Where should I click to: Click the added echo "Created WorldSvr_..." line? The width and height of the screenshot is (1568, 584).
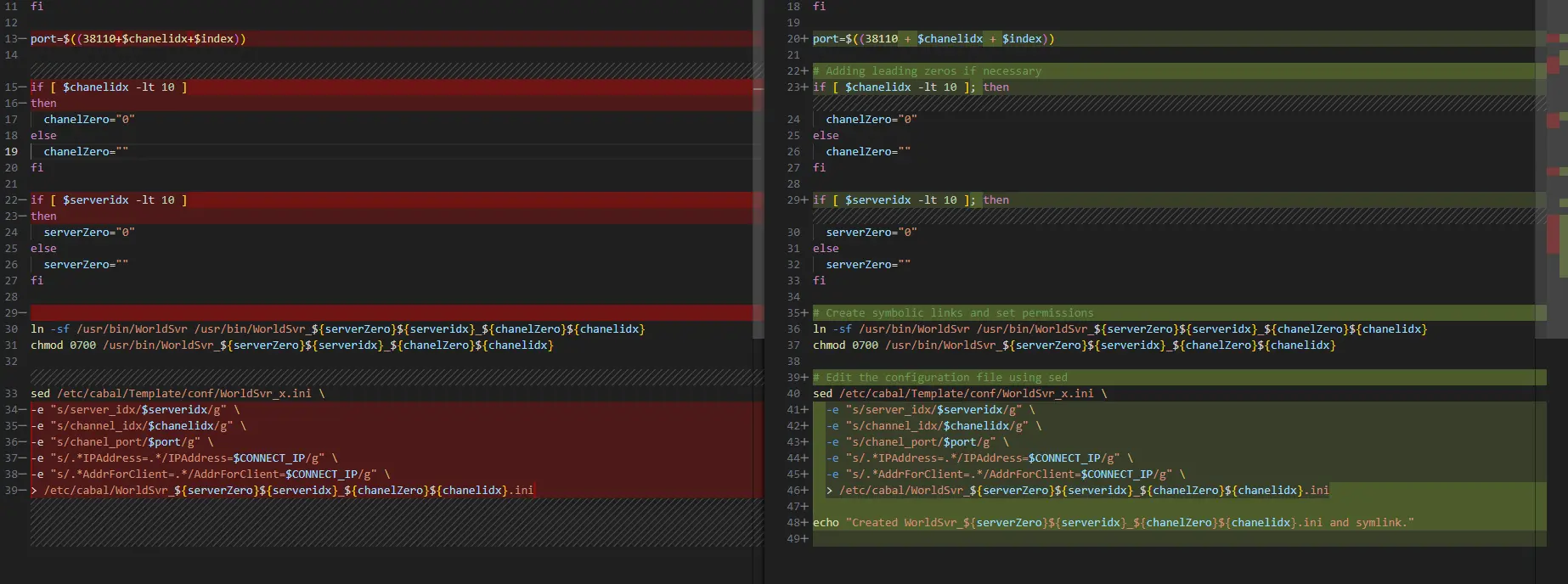coord(1114,522)
